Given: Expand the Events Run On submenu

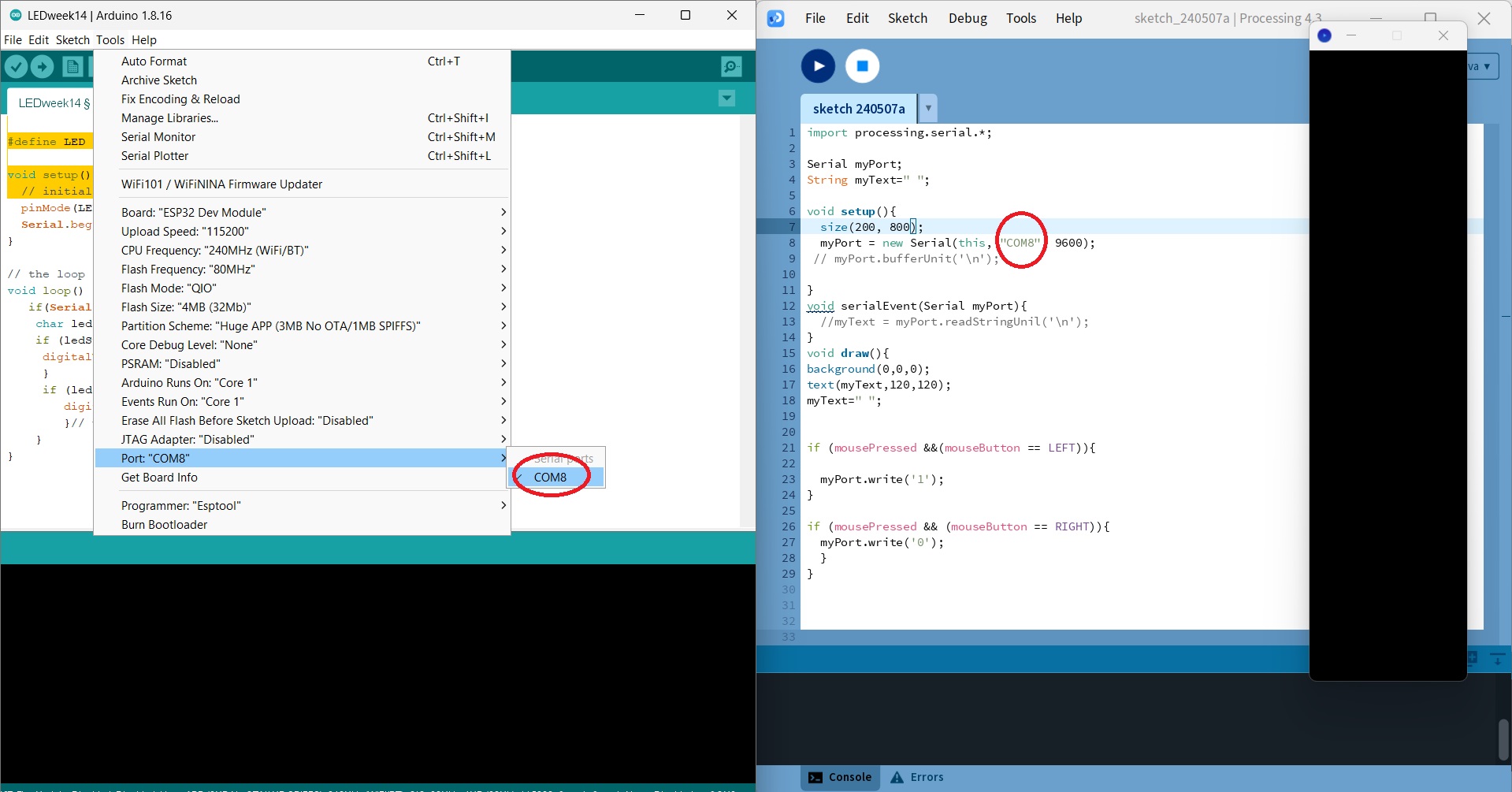Looking at the screenshot, I should [303, 402].
